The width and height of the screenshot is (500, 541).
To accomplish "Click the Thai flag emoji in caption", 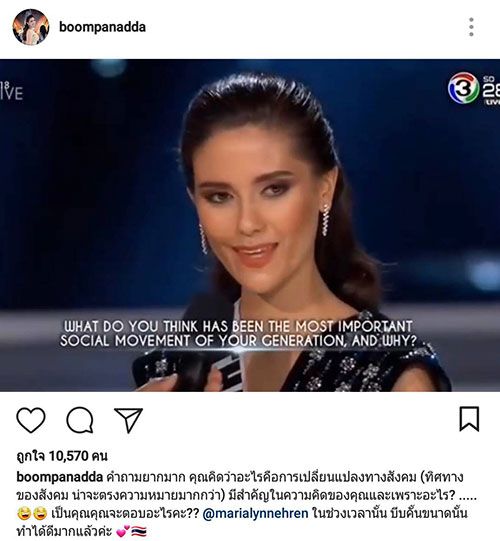I will click(x=139, y=531).
